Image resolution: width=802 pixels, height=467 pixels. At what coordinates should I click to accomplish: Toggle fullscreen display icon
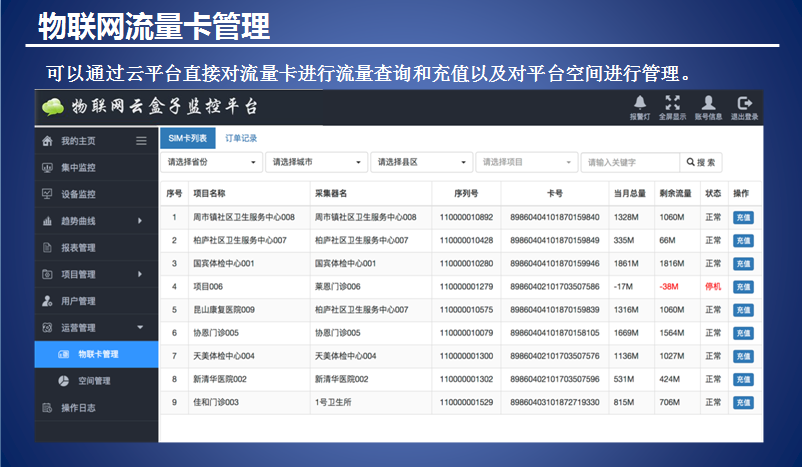pyautogui.click(x=672, y=103)
